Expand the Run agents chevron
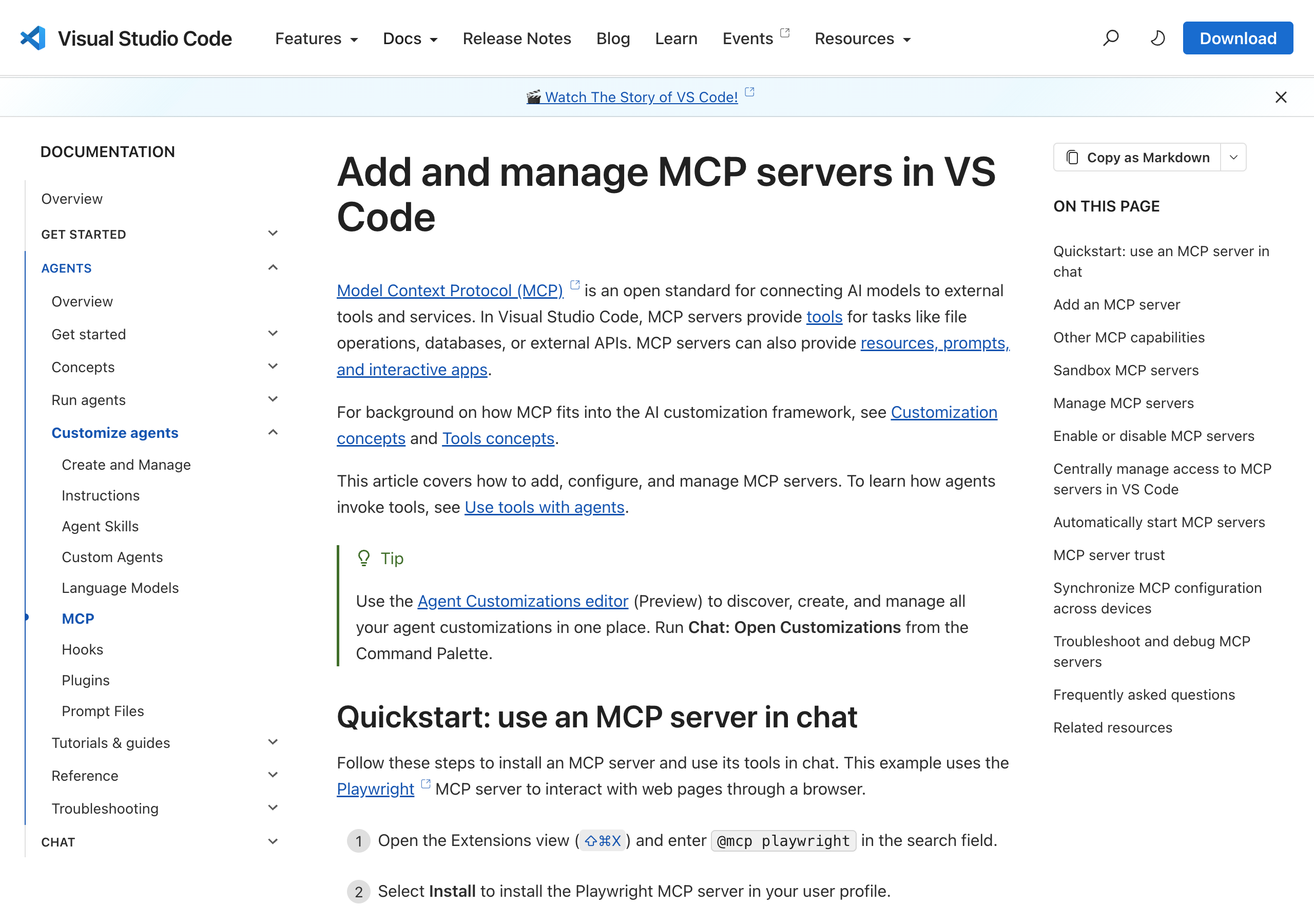Screen dimensions: 1314x924 tap(273, 399)
